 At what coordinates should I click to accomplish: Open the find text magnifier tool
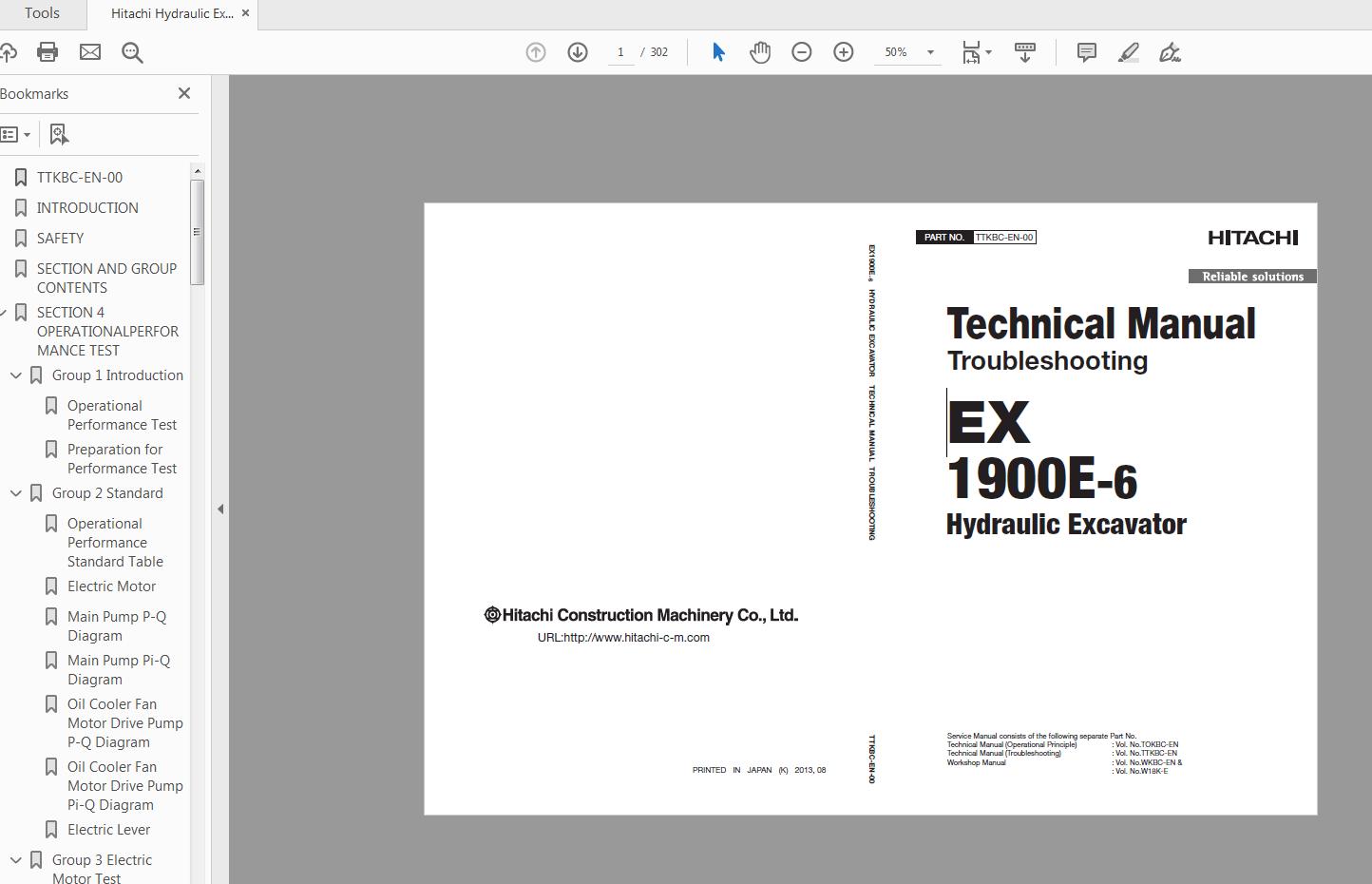point(132,52)
